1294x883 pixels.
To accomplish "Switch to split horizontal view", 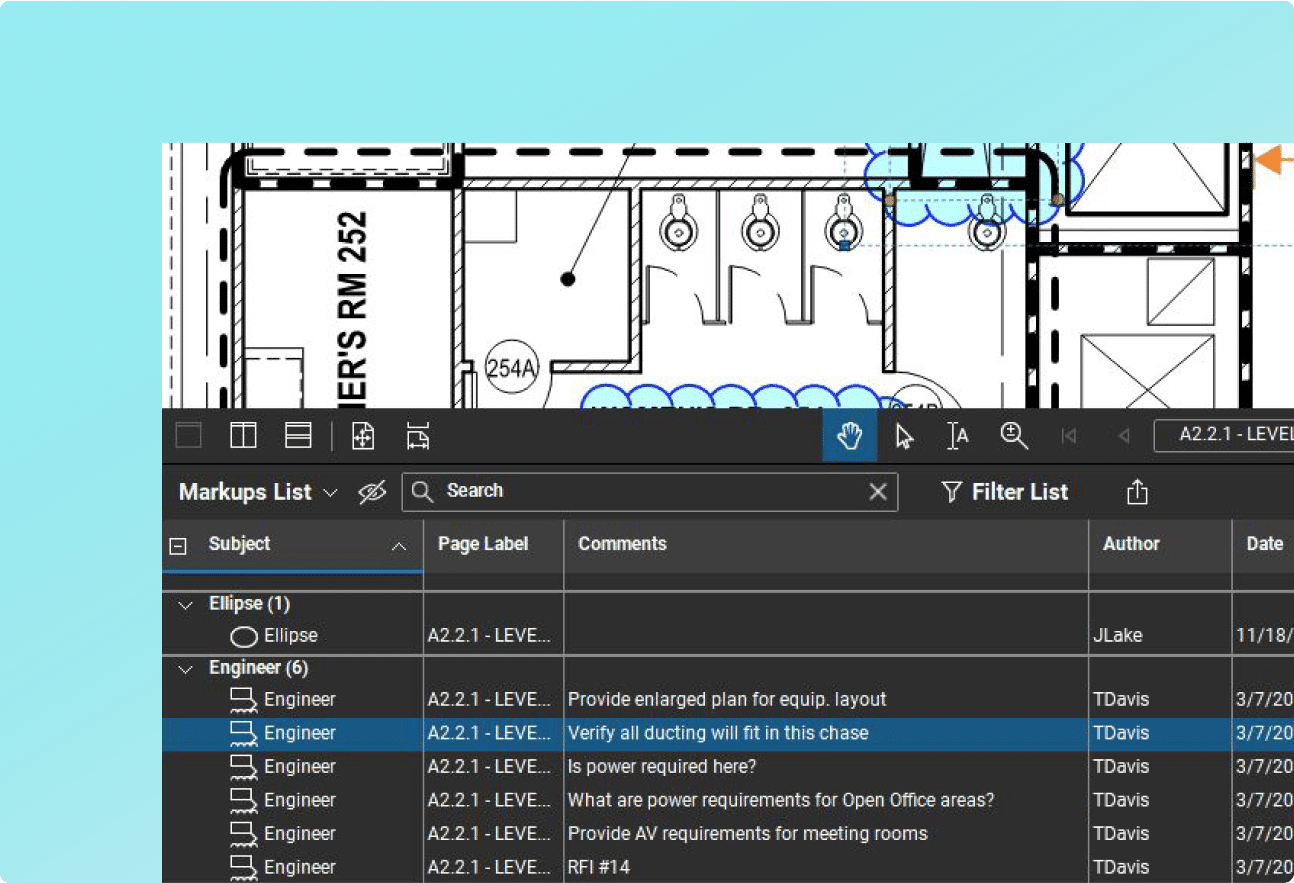I will click(x=298, y=436).
